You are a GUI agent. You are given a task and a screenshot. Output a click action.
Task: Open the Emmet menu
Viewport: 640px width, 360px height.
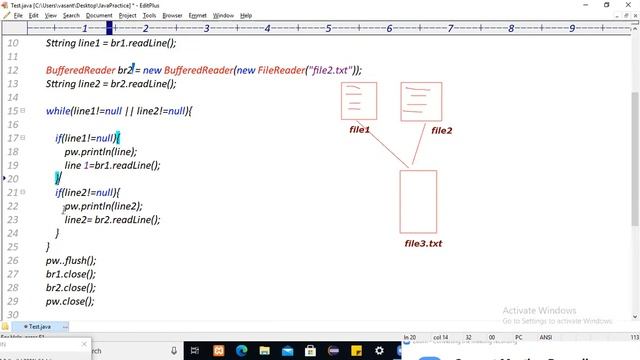click(198, 16)
